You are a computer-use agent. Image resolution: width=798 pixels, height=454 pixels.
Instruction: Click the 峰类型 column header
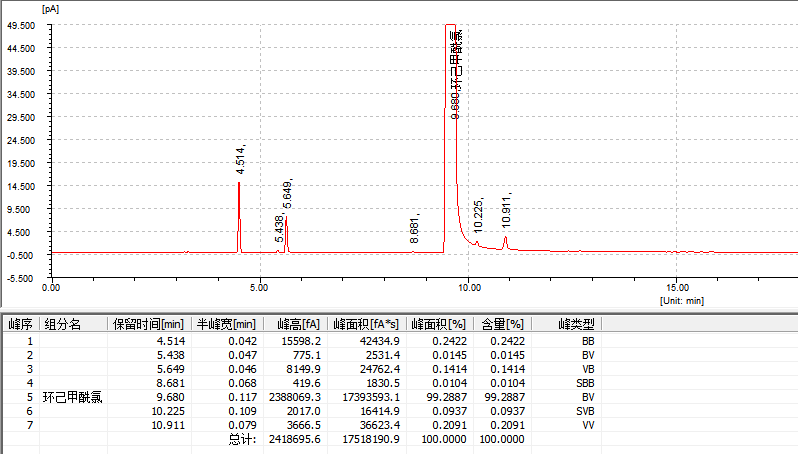(x=574, y=324)
